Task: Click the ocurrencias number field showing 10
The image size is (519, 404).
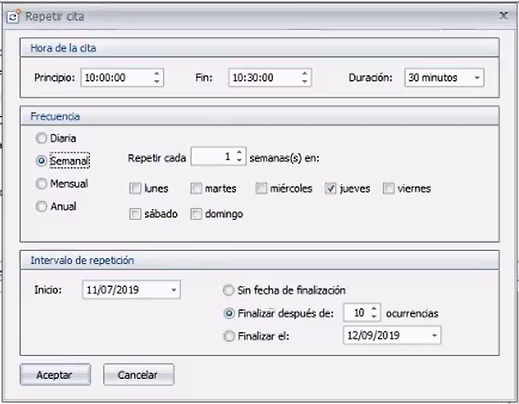Action: coord(362,313)
